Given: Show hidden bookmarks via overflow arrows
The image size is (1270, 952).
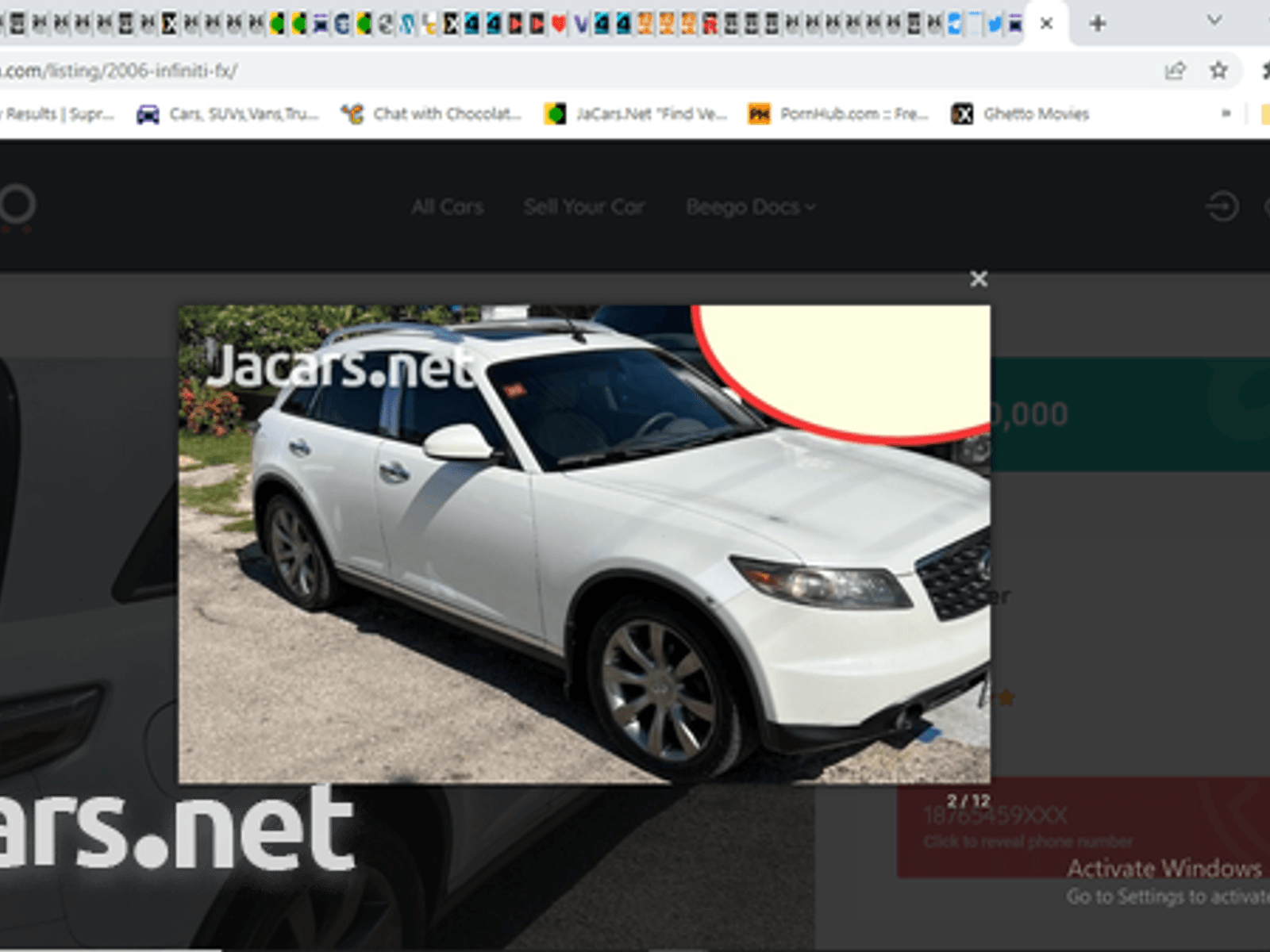Looking at the screenshot, I should coord(1226,114).
